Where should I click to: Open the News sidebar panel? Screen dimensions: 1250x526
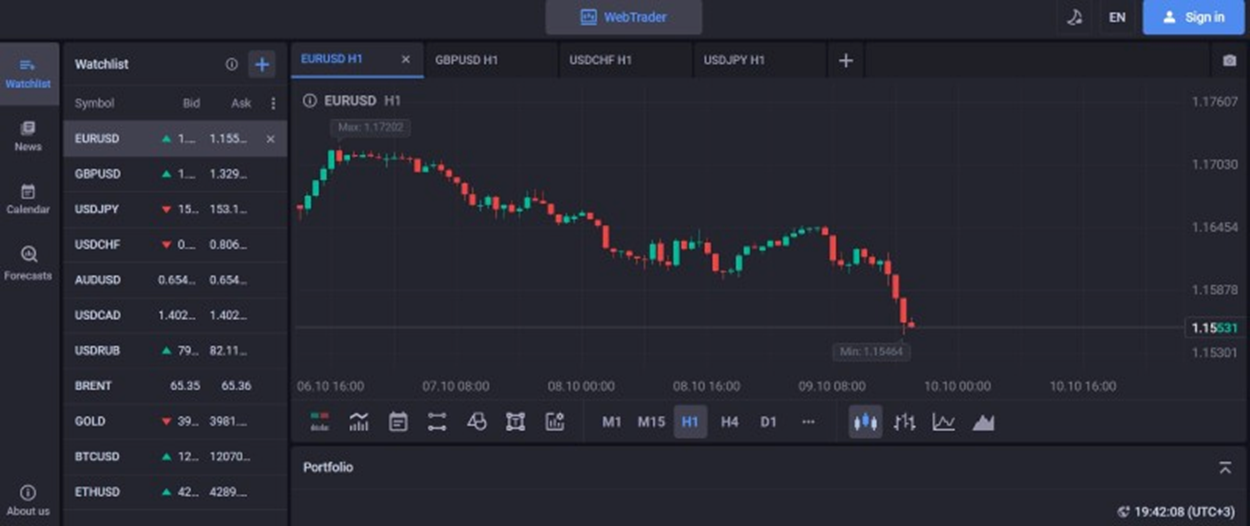tap(28, 135)
